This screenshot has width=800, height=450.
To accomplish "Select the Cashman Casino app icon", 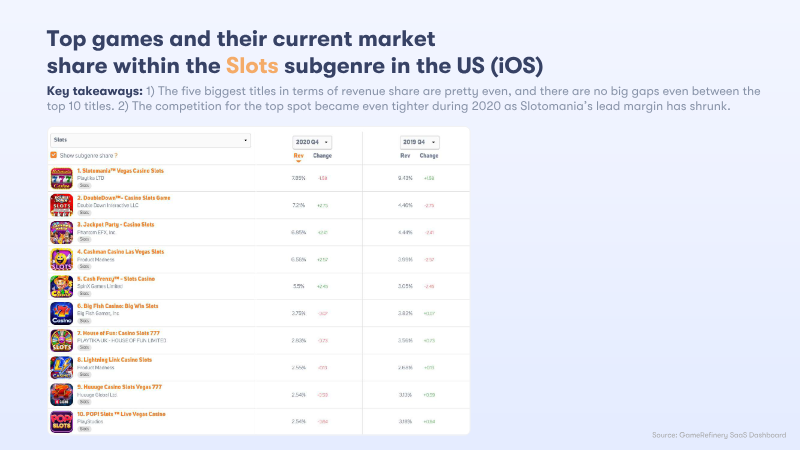I will tap(62, 260).
